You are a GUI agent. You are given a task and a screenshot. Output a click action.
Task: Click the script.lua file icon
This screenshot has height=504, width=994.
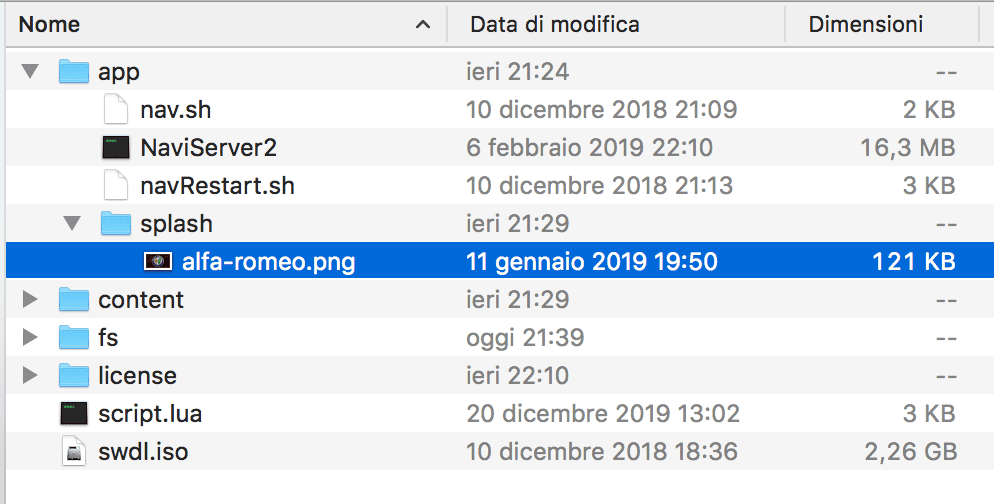coord(75,414)
